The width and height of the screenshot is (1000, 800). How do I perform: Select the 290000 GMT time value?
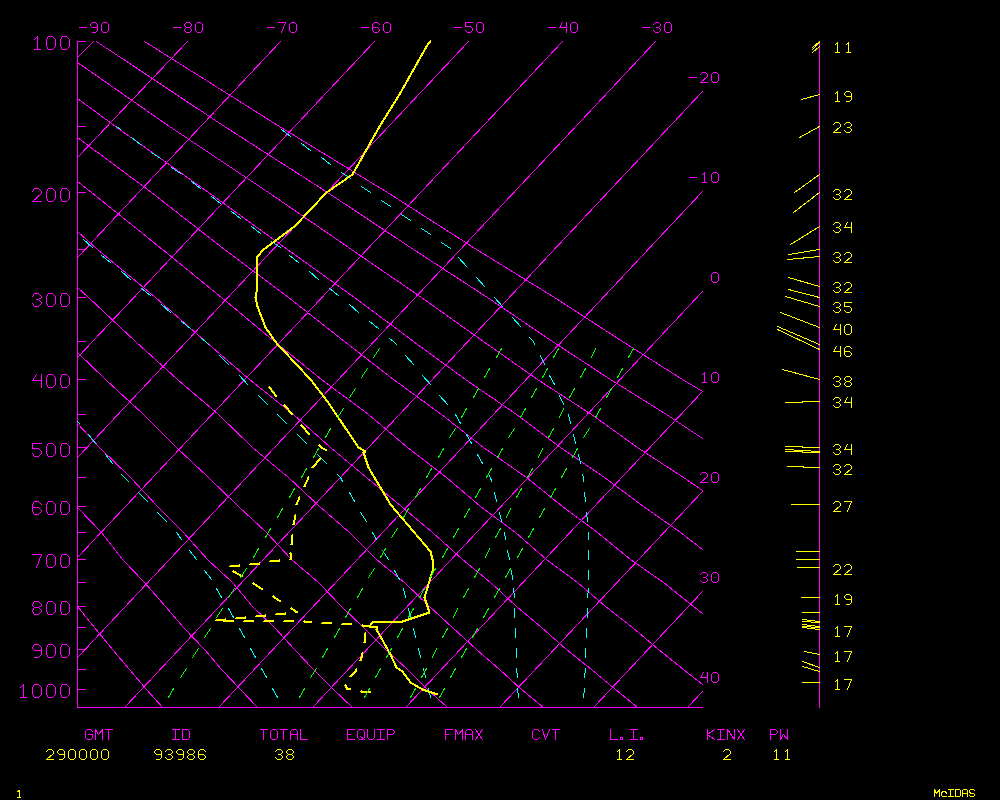[77, 755]
